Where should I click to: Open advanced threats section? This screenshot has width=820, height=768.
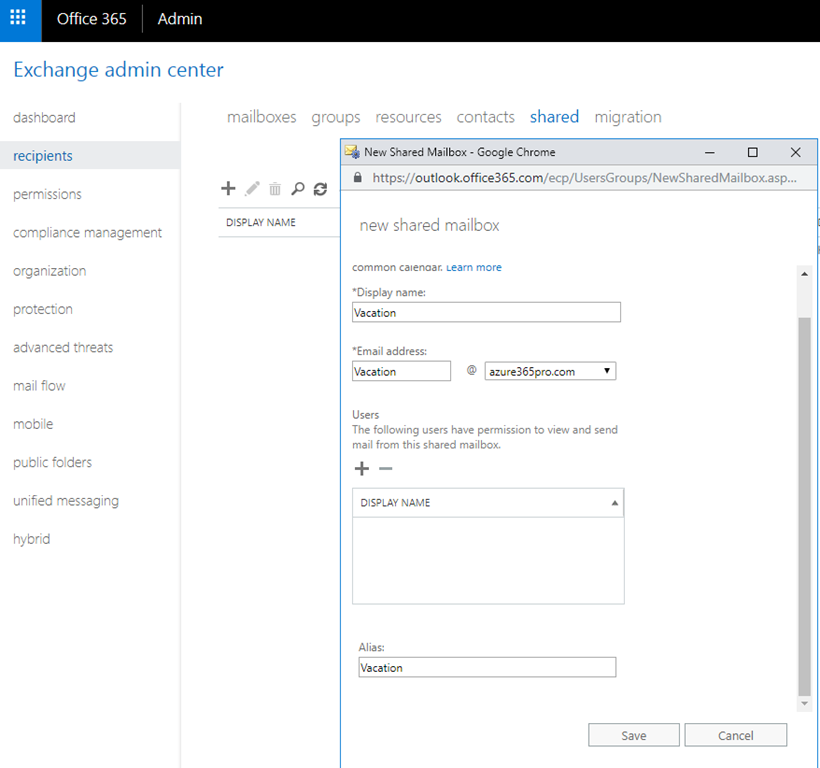pyautogui.click(x=63, y=347)
